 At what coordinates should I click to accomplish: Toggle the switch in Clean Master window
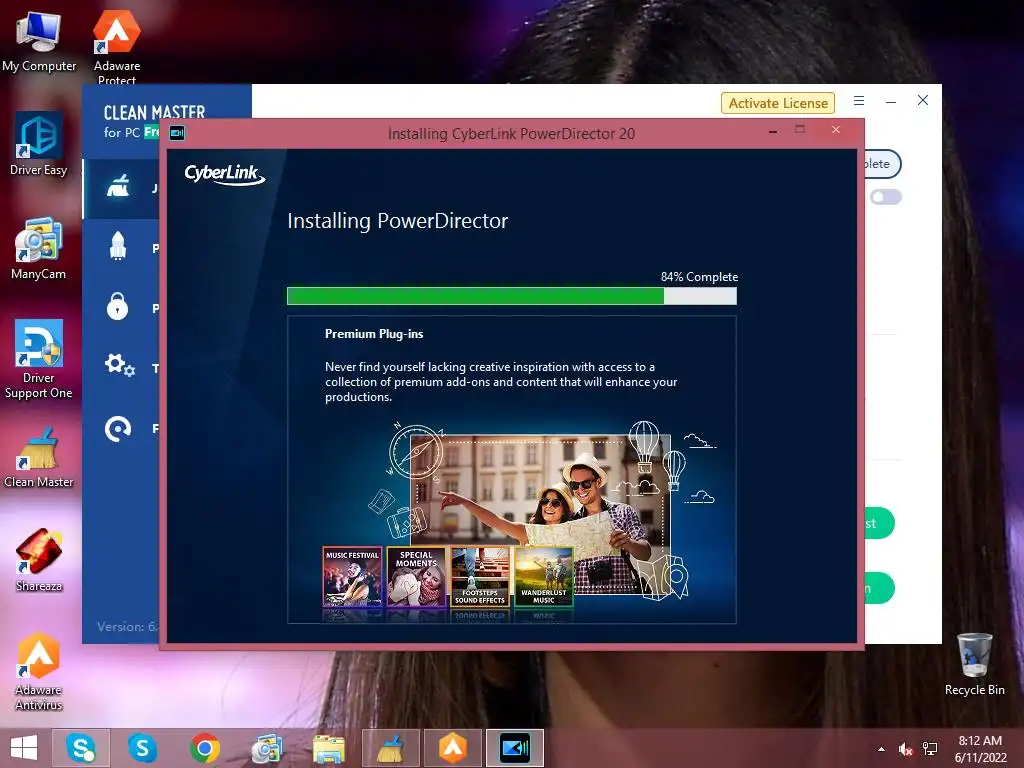pyautogui.click(x=886, y=197)
